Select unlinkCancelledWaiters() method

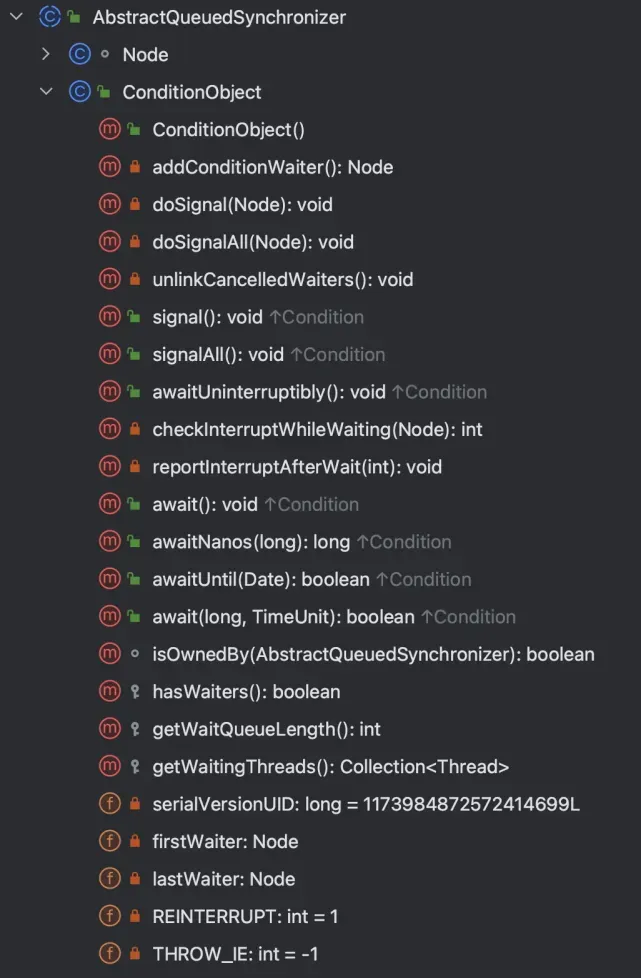[282, 279]
